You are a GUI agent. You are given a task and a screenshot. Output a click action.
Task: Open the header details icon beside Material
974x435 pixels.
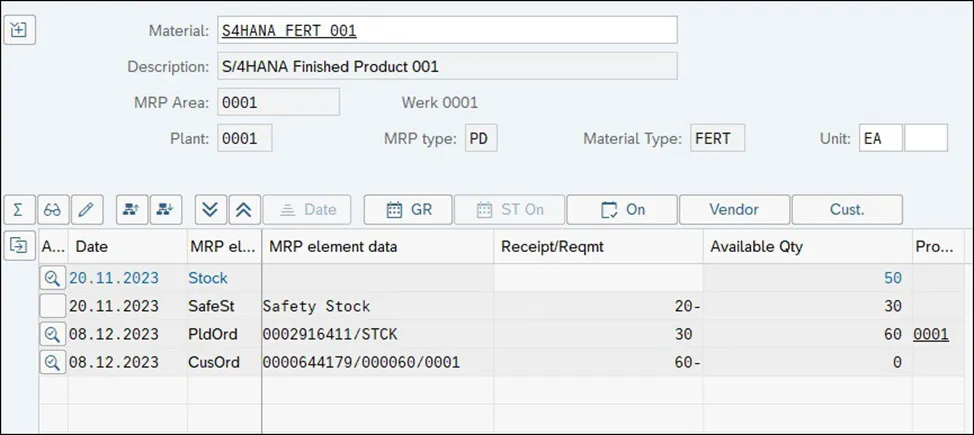(x=19, y=29)
